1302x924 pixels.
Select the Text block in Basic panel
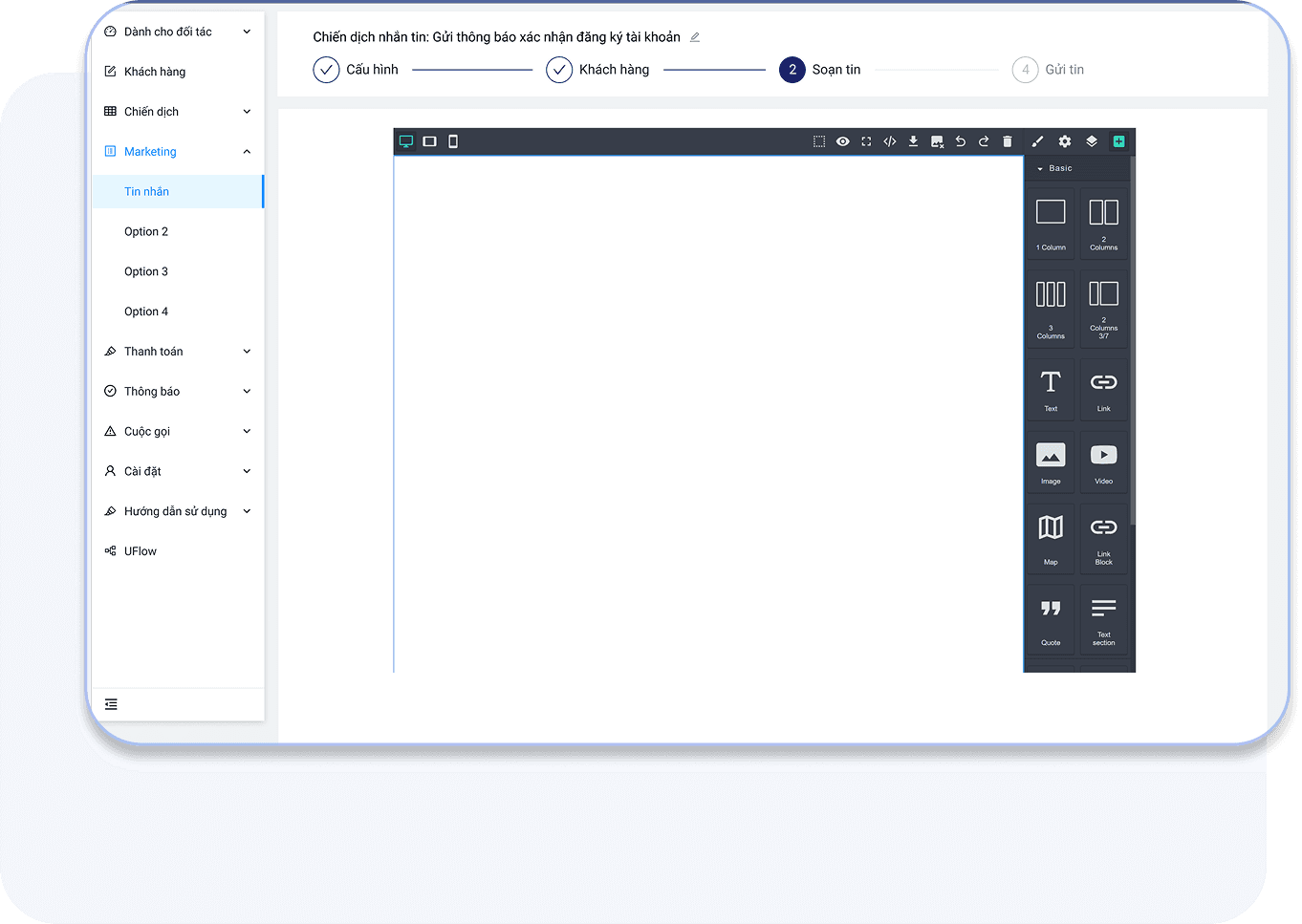pyautogui.click(x=1050, y=389)
